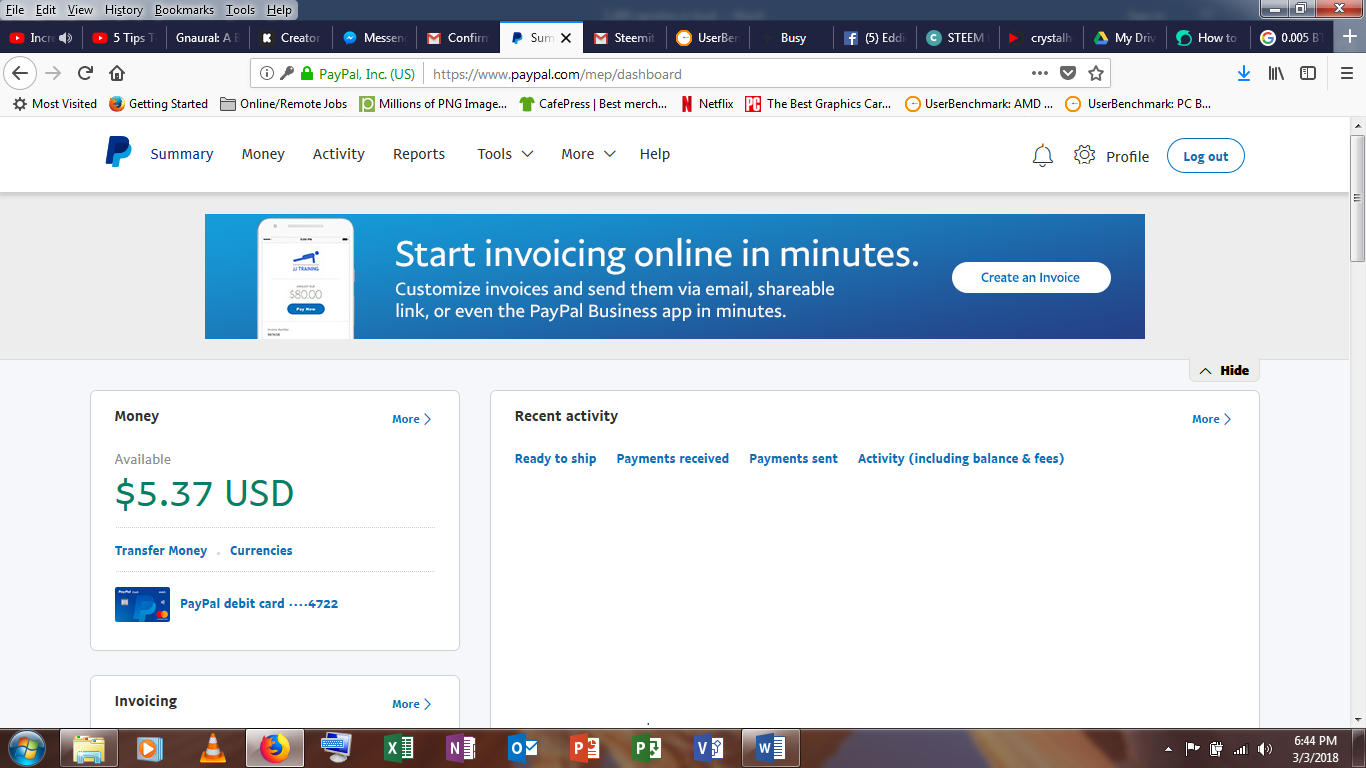The height and width of the screenshot is (768, 1366).
Task: Reload the page with the refresh icon
Action: click(x=85, y=73)
